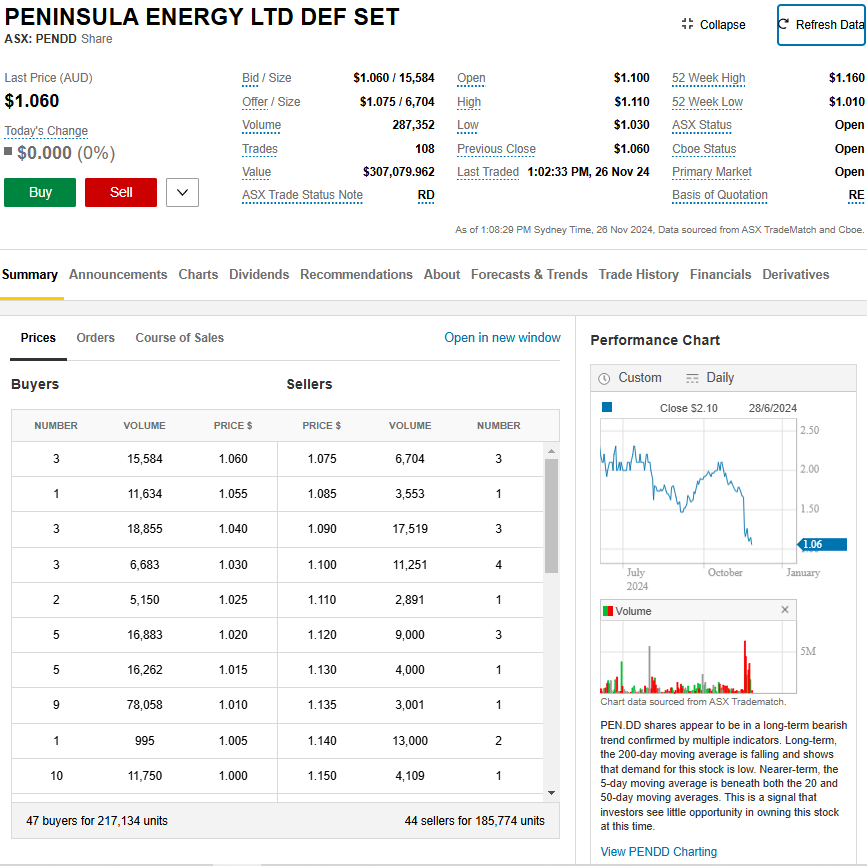
Task: Select the Summary tab
Action: [x=30, y=274]
